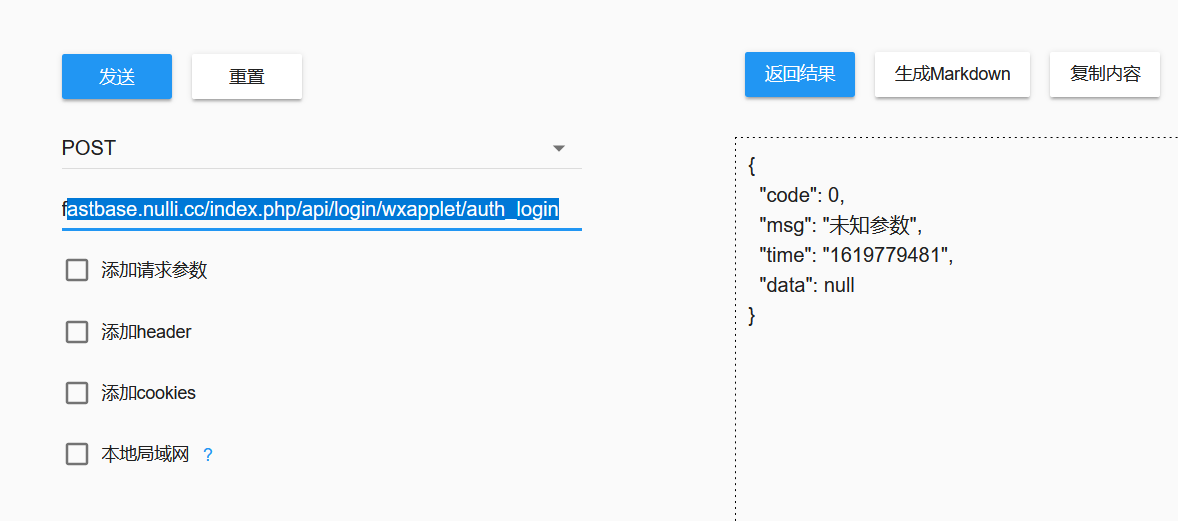Toggle the 本地局域网 checkbox
The height and width of the screenshot is (521, 1178).
(77, 454)
